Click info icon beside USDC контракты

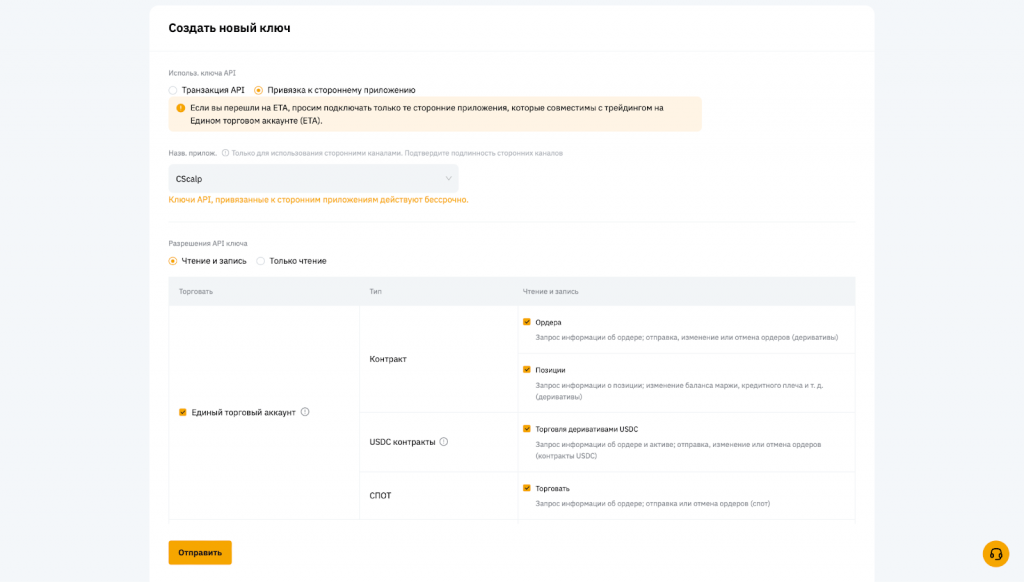[444, 441]
